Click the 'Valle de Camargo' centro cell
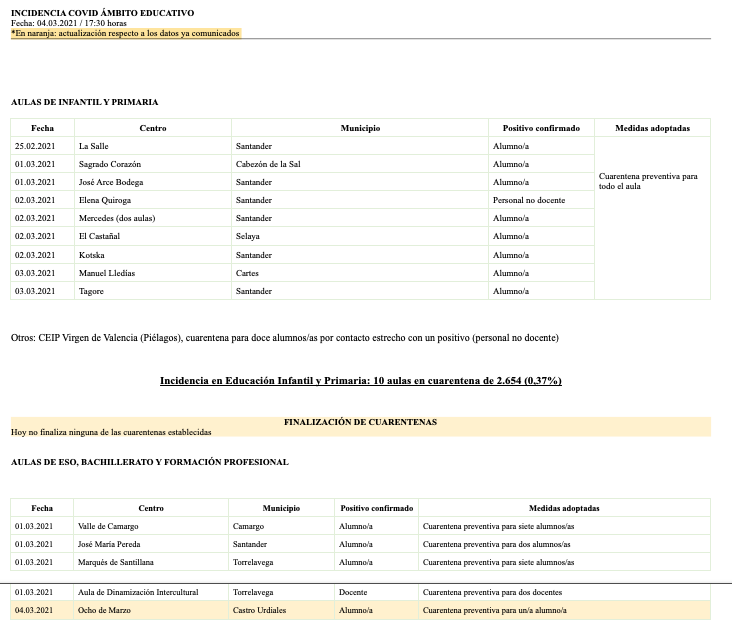The height and width of the screenshot is (629, 732). pyautogui.click(x=108, y=526)
